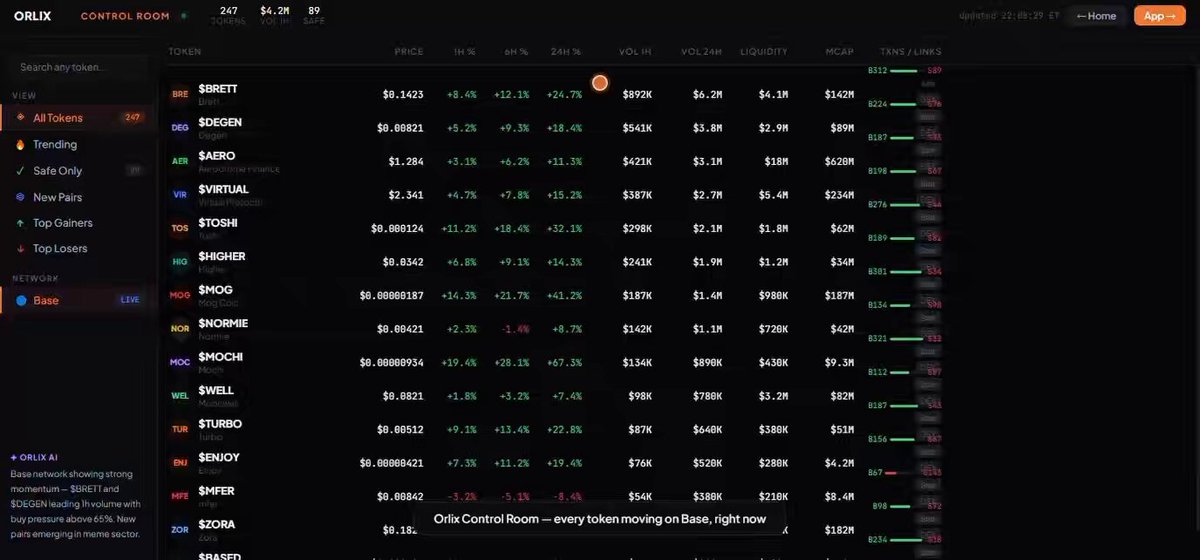Click the NOR badge of $NORMIE
This screenshot has width=1200, height=560.
pyautogui.click(x=180, y=329)
